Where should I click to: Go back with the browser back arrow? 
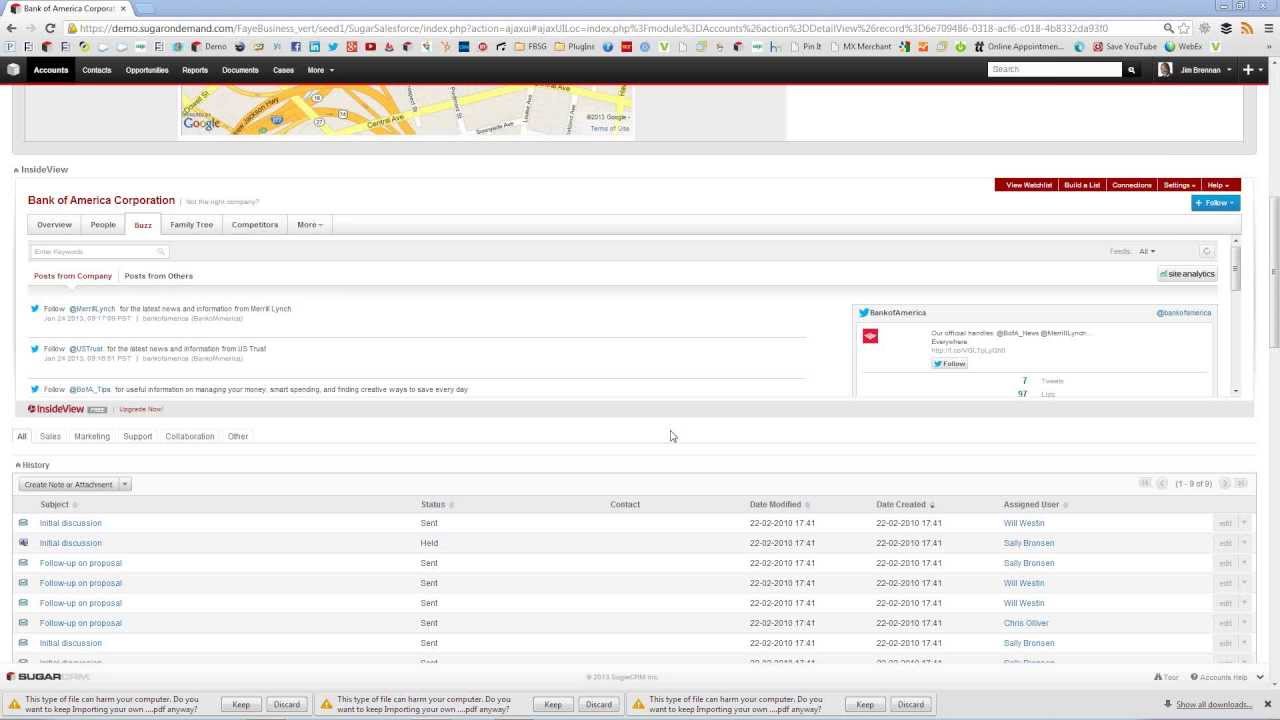[x=11, y=29]
